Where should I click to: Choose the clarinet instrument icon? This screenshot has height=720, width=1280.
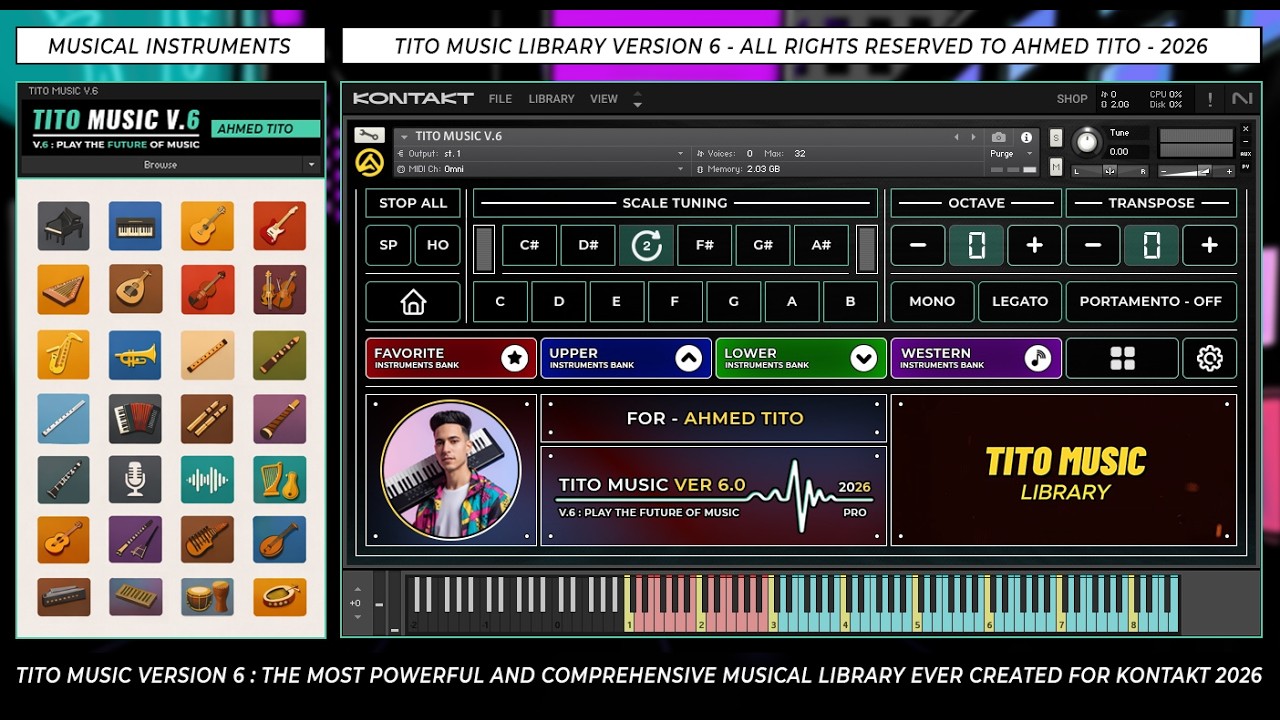click(63, 480)
